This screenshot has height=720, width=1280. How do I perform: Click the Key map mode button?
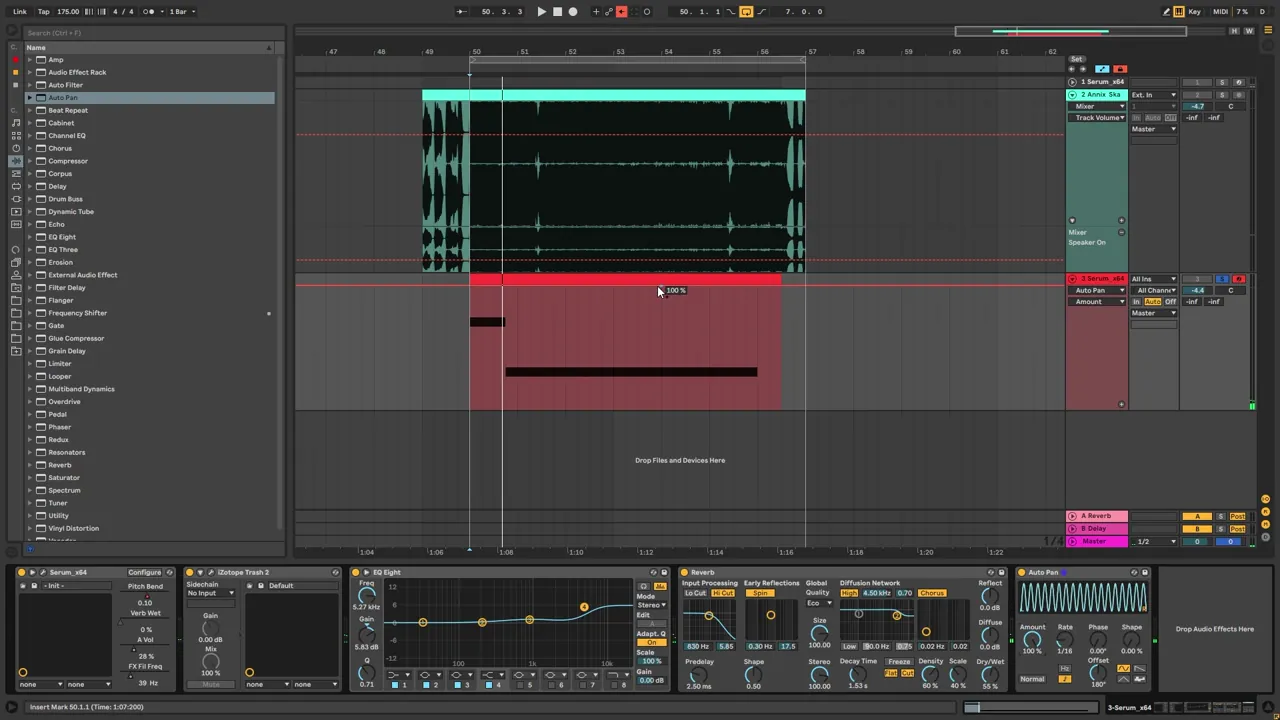tap(1195, 12)
